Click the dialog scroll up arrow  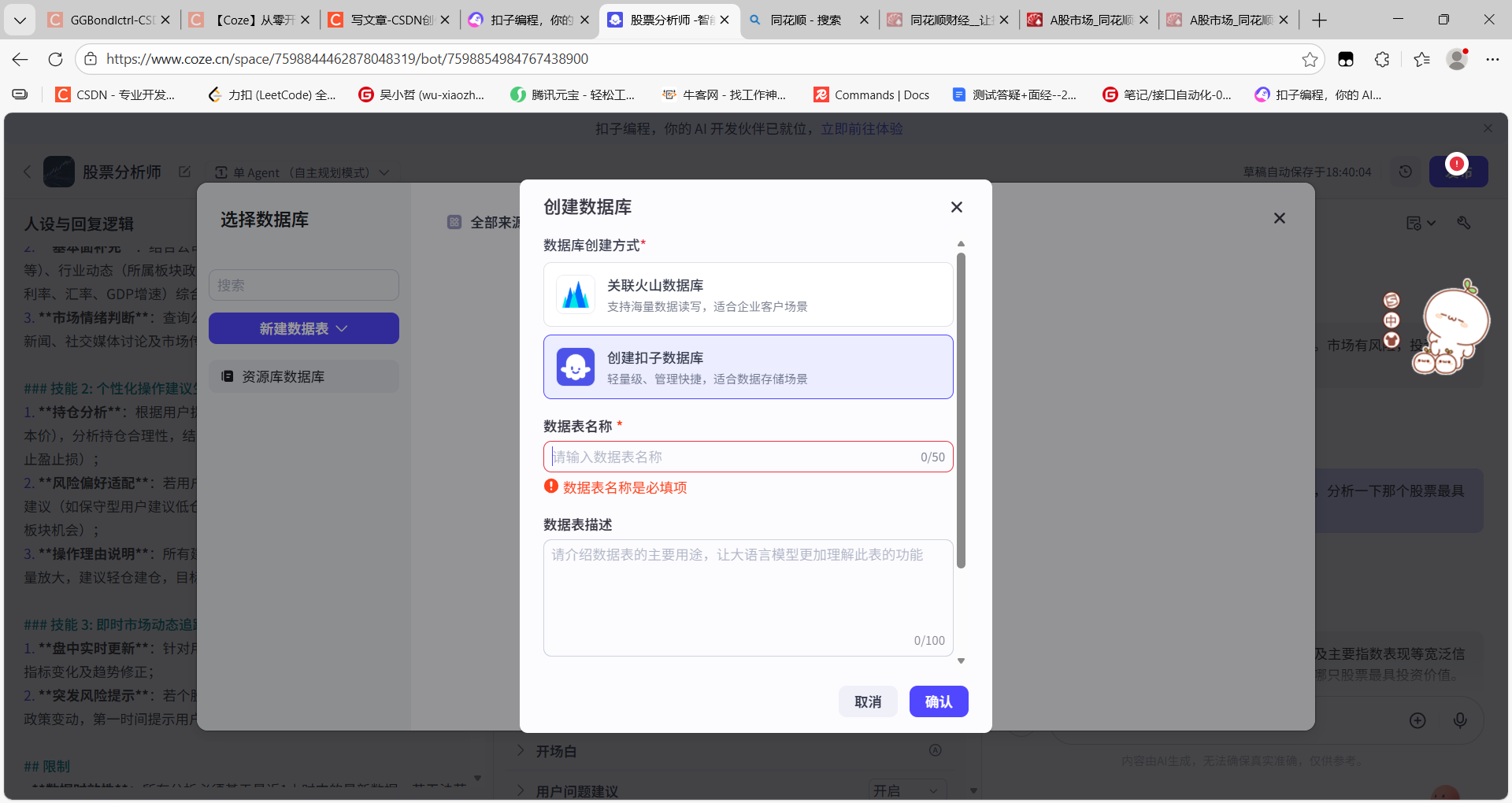coord(961,244)
